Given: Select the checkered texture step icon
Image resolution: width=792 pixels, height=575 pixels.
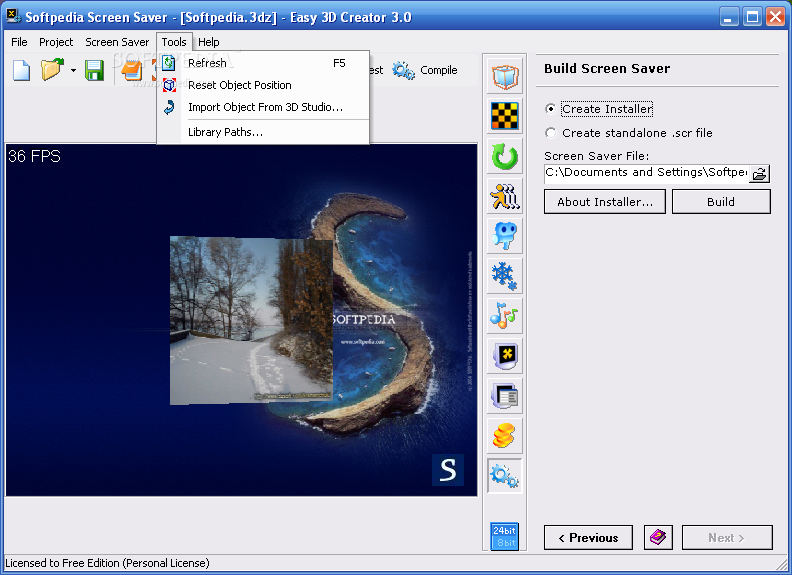Looking at the screenshot, I should click(x=505, y=116).
